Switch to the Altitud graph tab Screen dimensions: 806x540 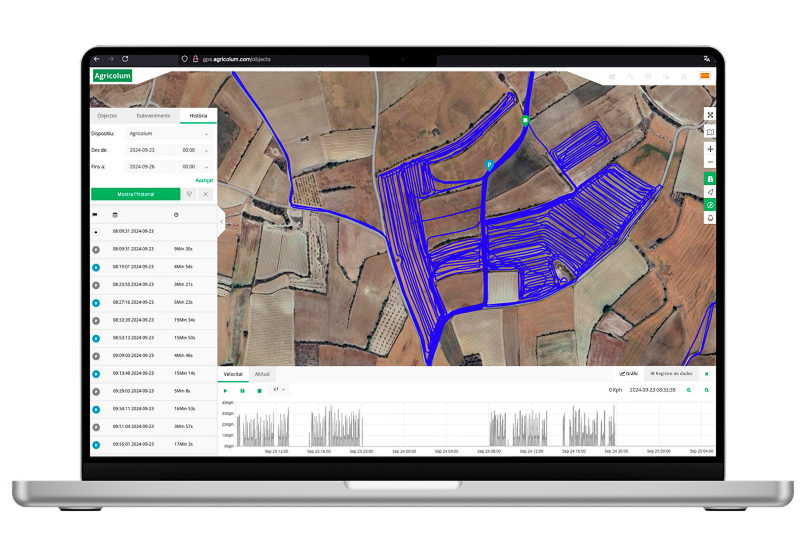pos(262,373)
